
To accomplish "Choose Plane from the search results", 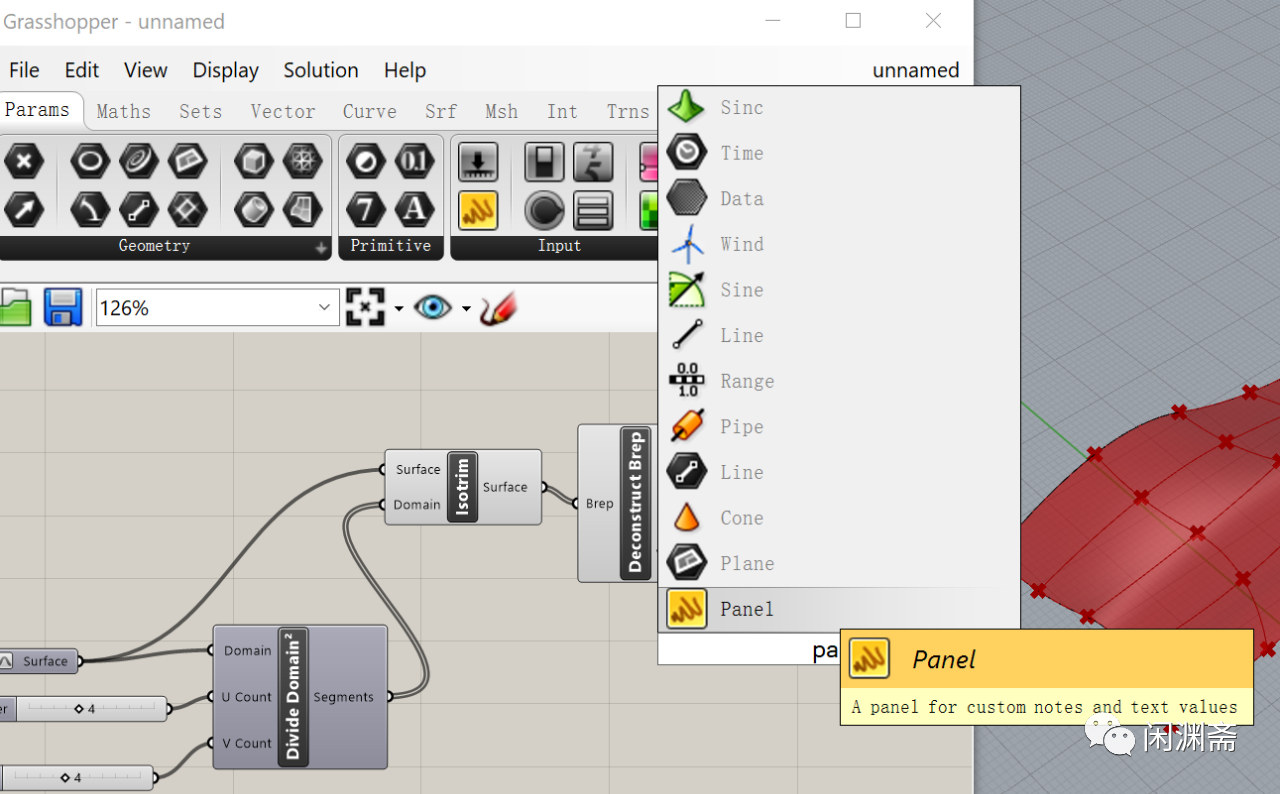I will [838, 564].
